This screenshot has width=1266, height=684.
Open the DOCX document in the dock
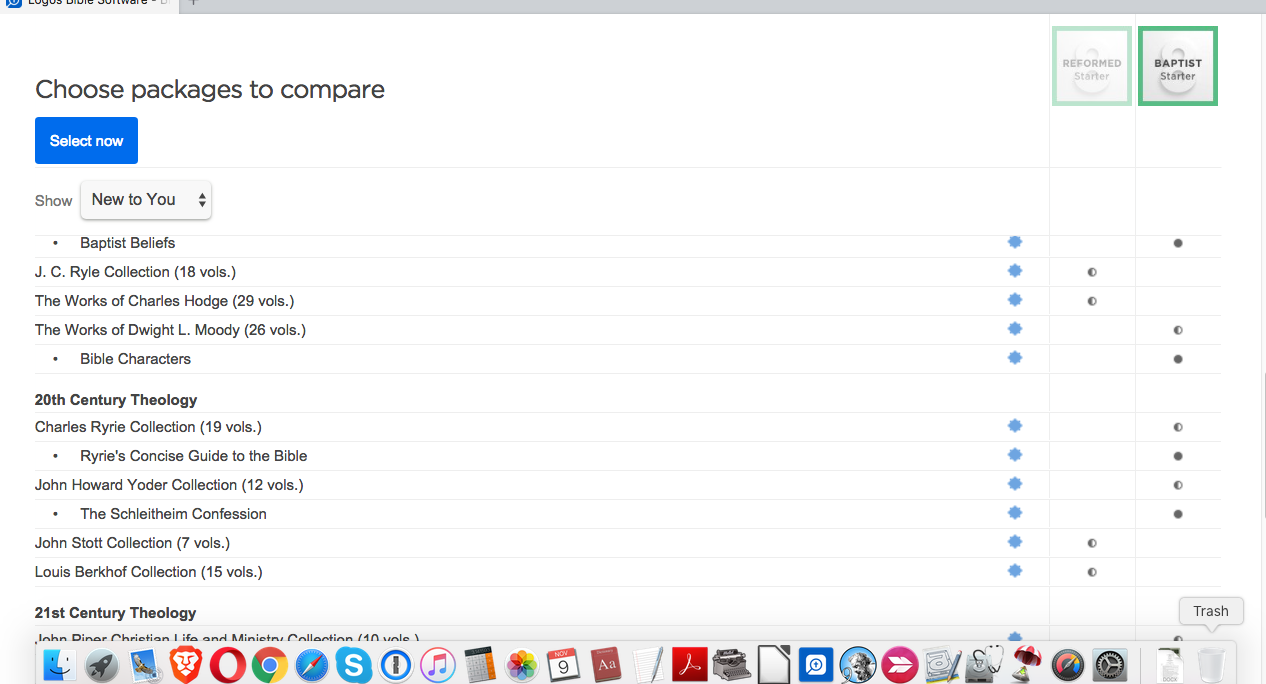tap(1169, 664)
